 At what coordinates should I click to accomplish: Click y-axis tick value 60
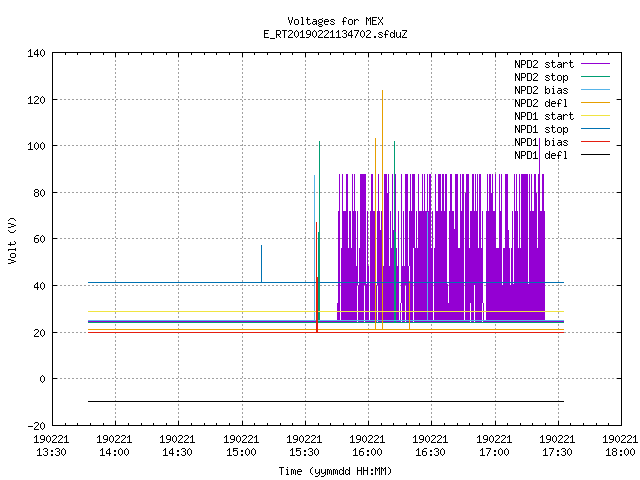pos(39,239)
